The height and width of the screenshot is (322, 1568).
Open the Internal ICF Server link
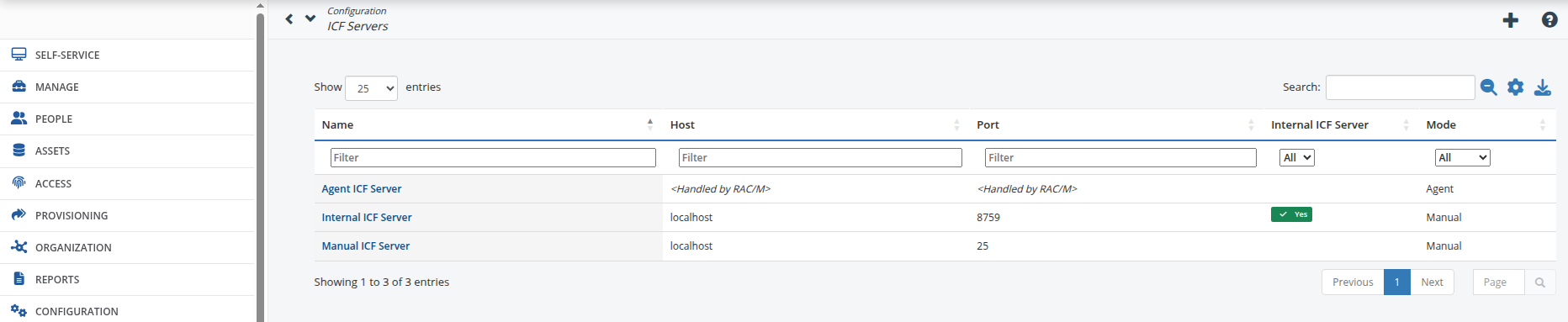tap(367, 218)
